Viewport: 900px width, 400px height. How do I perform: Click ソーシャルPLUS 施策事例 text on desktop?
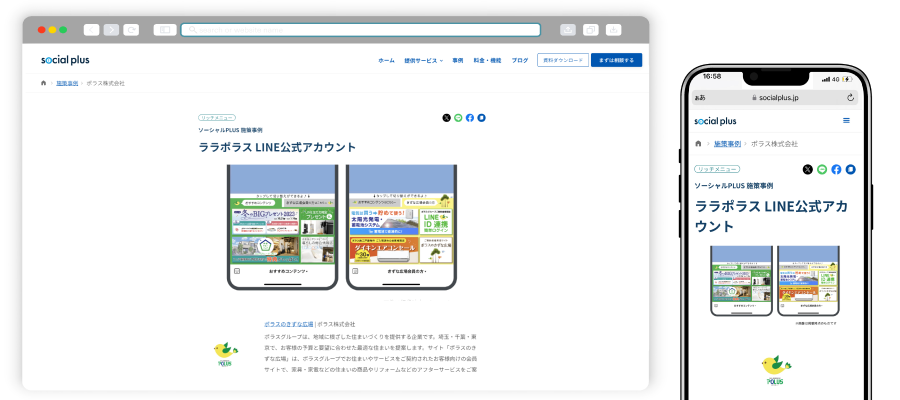[230, 130]
